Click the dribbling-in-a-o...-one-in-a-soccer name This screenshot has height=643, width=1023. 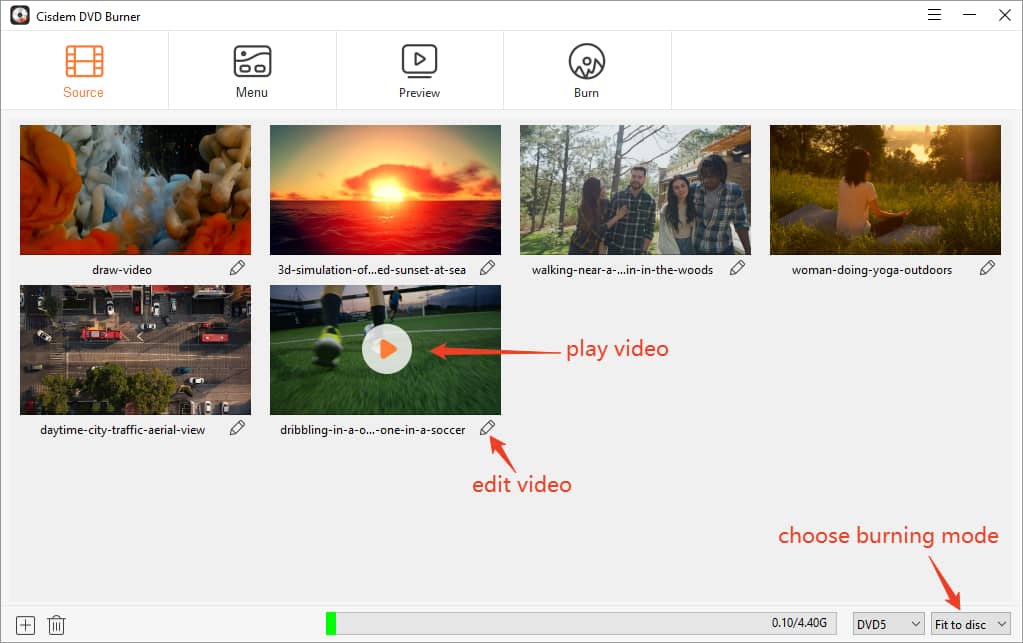coord(373,430)
